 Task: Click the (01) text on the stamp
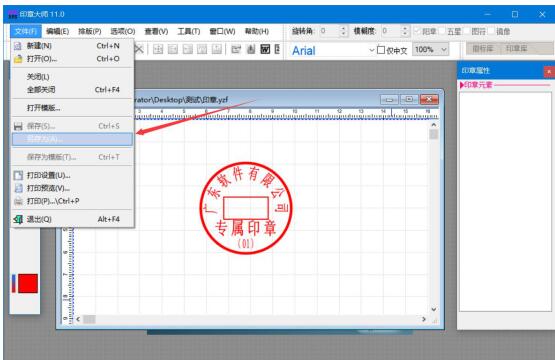[x=246, y=244]
